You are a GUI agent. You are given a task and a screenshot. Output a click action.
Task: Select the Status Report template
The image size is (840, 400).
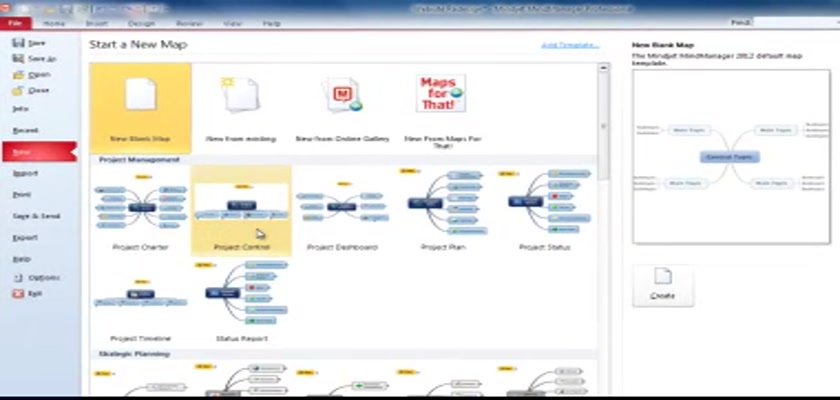point(241,297)
